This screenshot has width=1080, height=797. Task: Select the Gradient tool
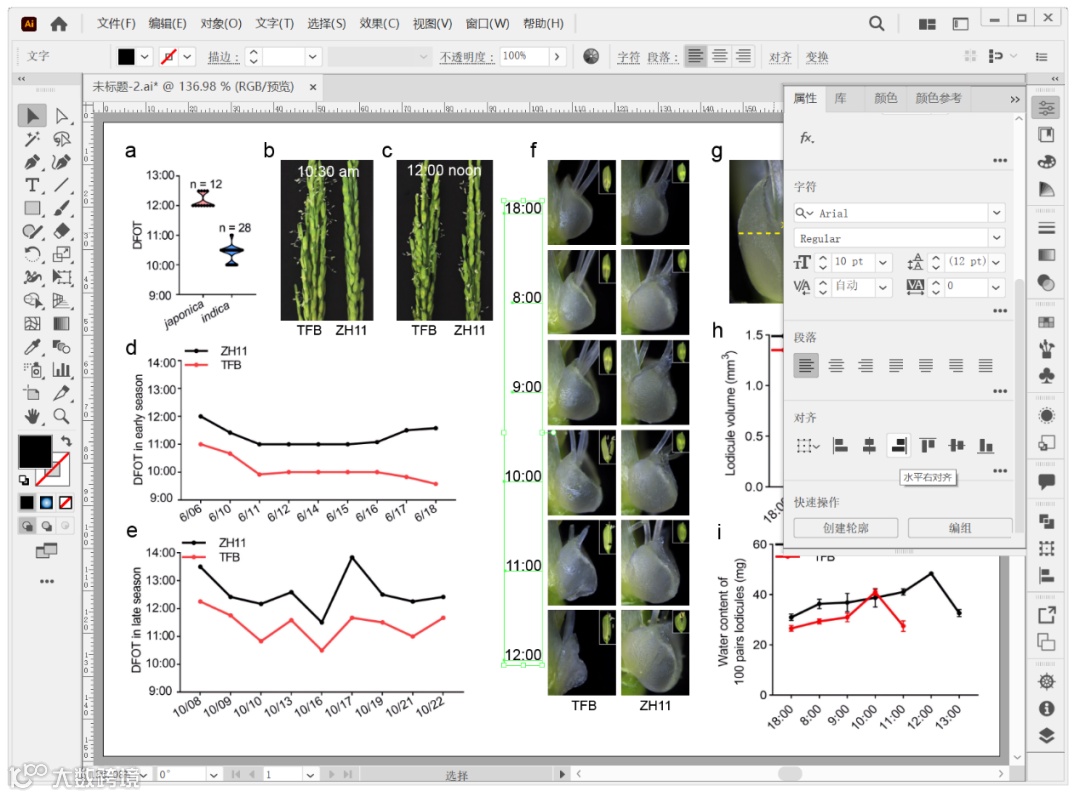coord(61,324)
